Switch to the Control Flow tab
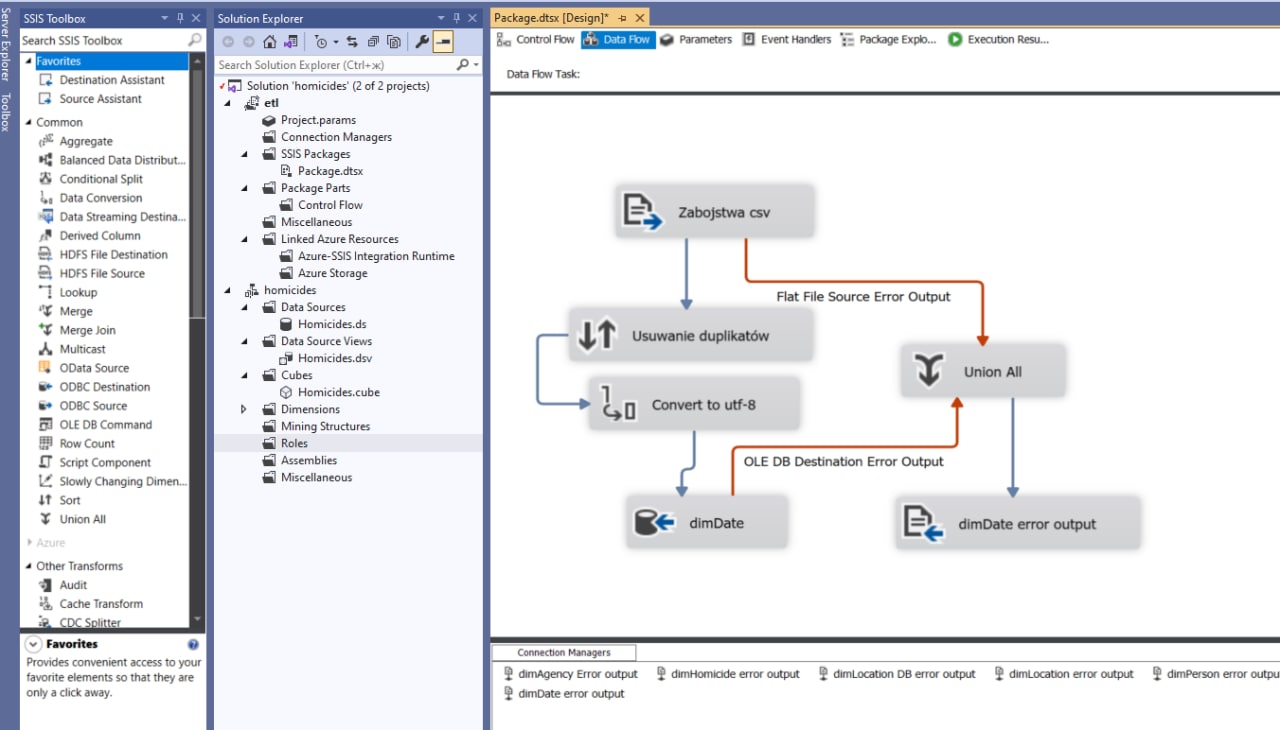 pyautogui.click(x=536, y=40)
